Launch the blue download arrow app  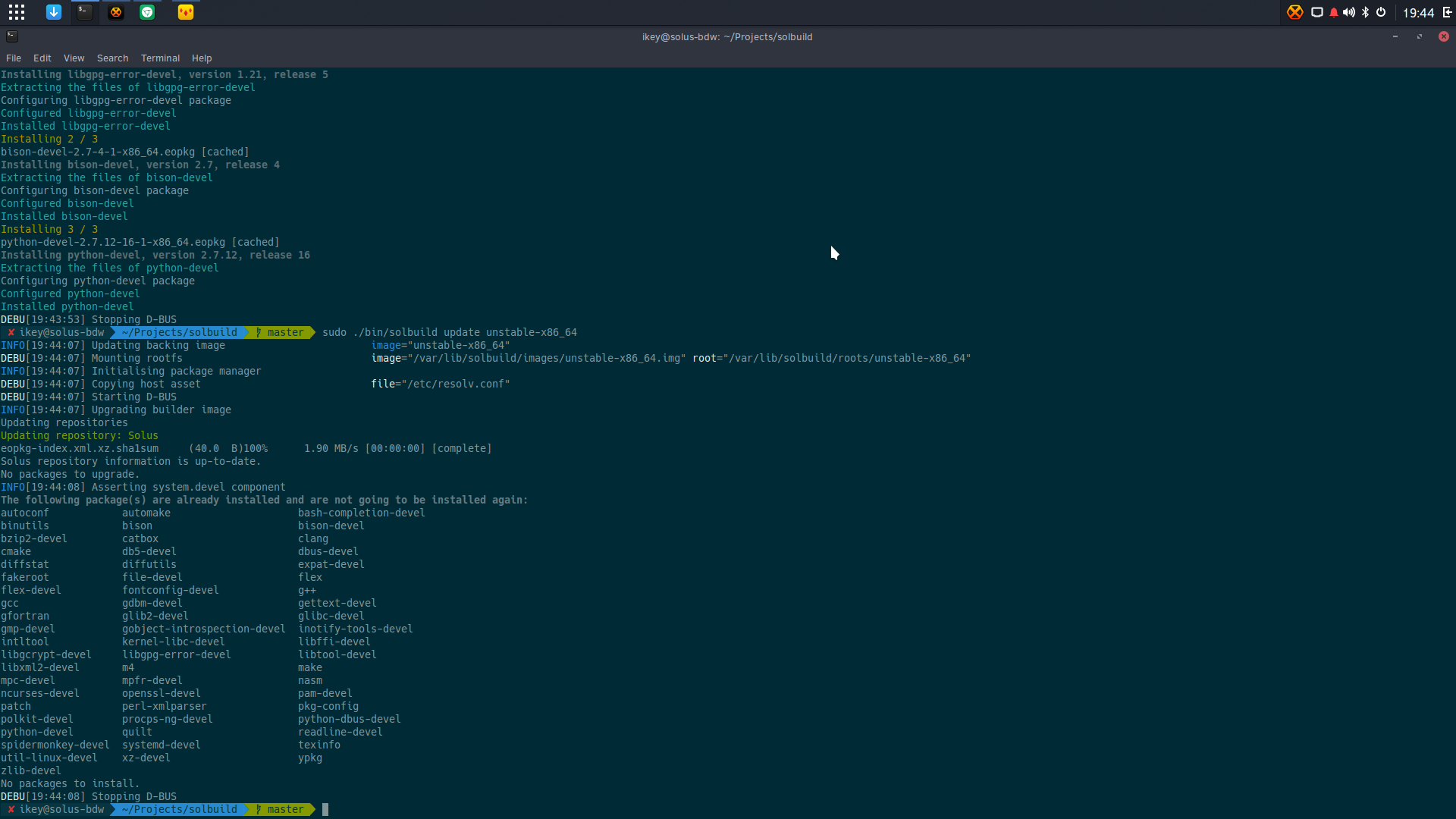click(x=54, y=12)
